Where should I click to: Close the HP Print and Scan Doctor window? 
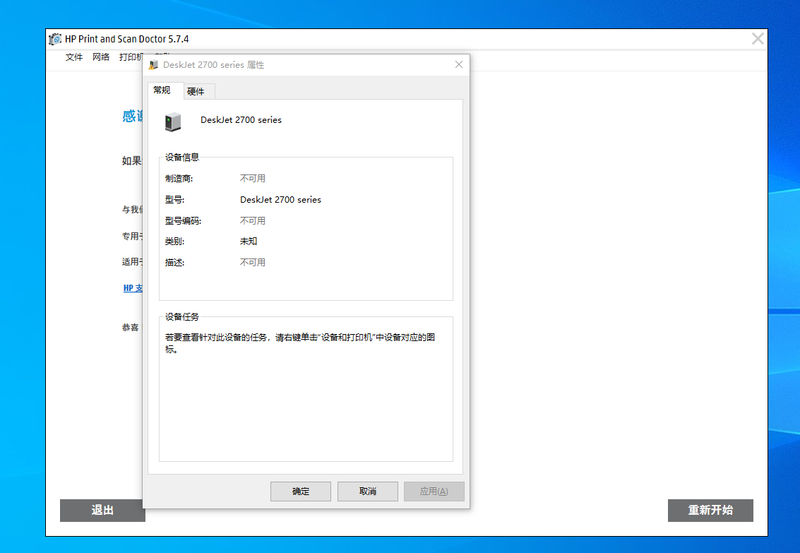click(x=758, y=38)
